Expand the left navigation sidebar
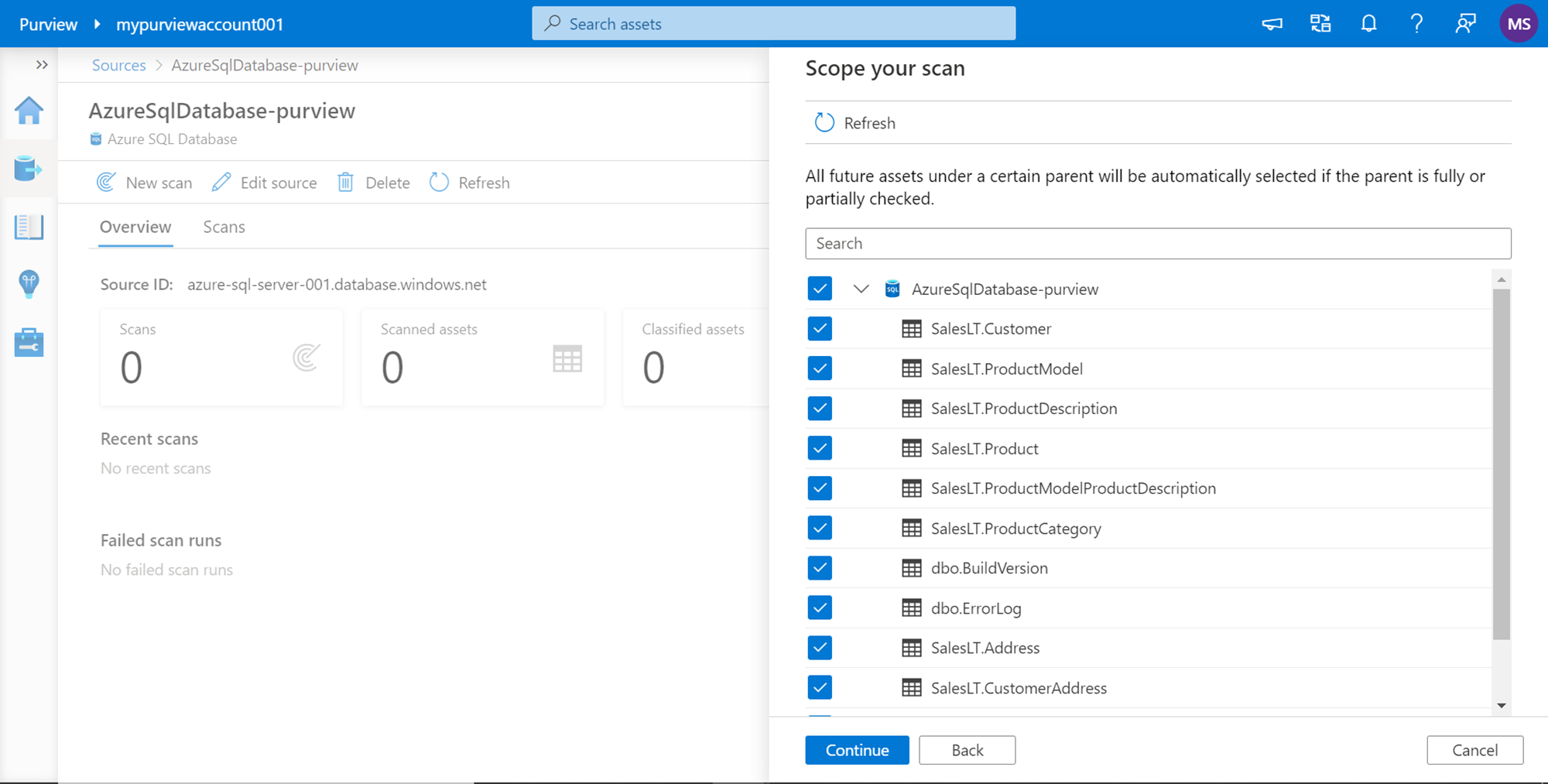Viewport: 1548px width, 784px height. [x=42, y=65]
